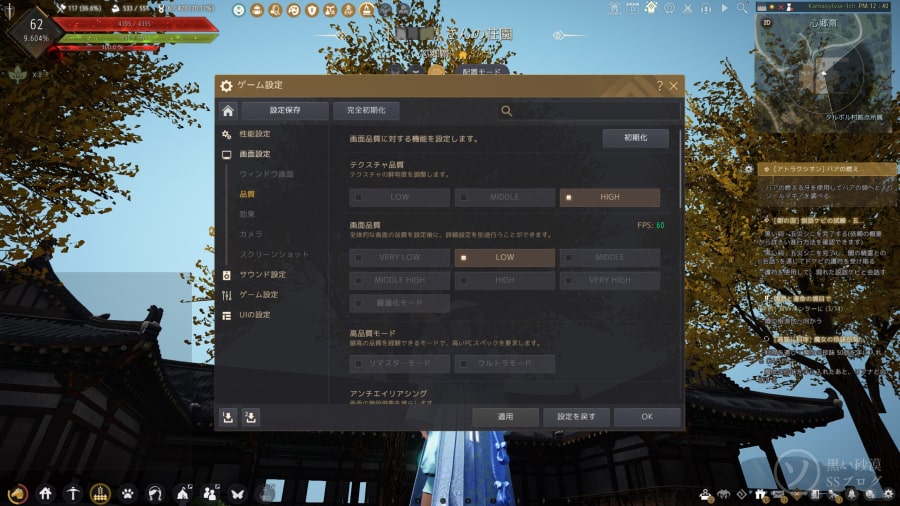Toggle the 最適化モード option
Viewport: 900px width, 506px height.
tap(399, 303)
